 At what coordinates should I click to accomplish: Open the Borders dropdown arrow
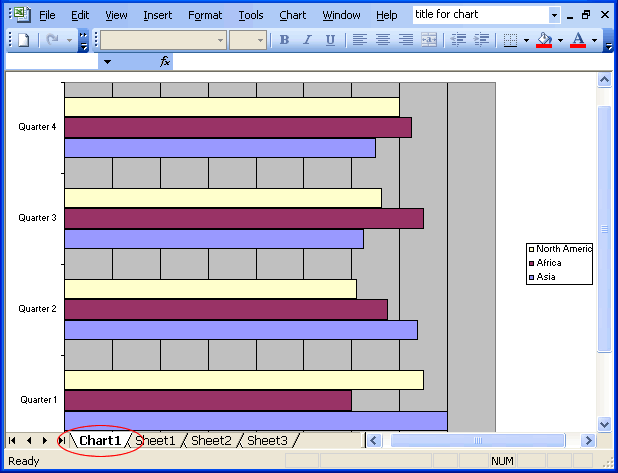526,40
